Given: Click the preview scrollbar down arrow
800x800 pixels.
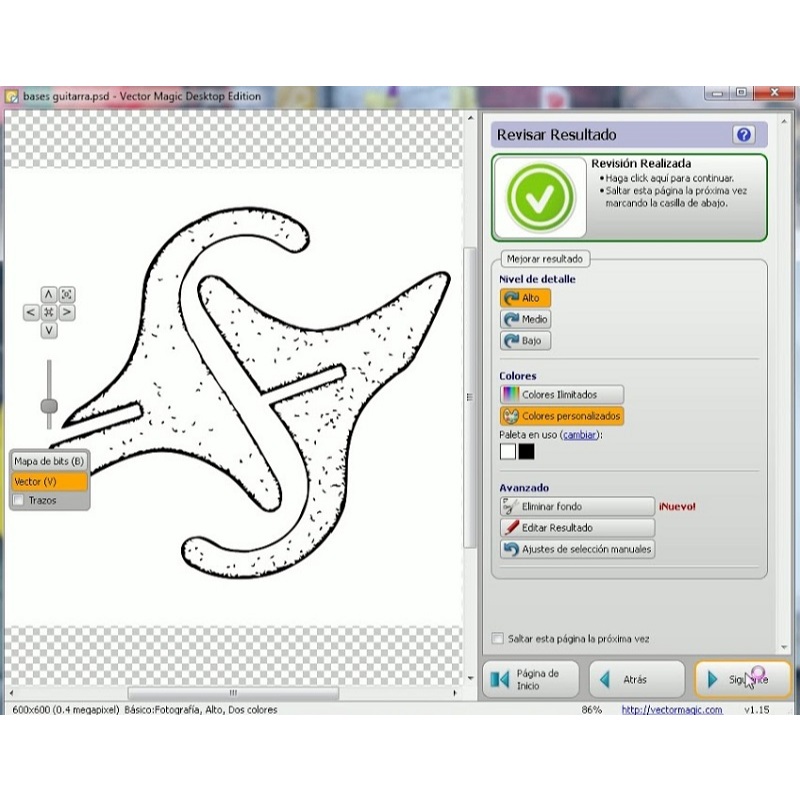Looking at the screenshot, I should click(x=470, y=679).
